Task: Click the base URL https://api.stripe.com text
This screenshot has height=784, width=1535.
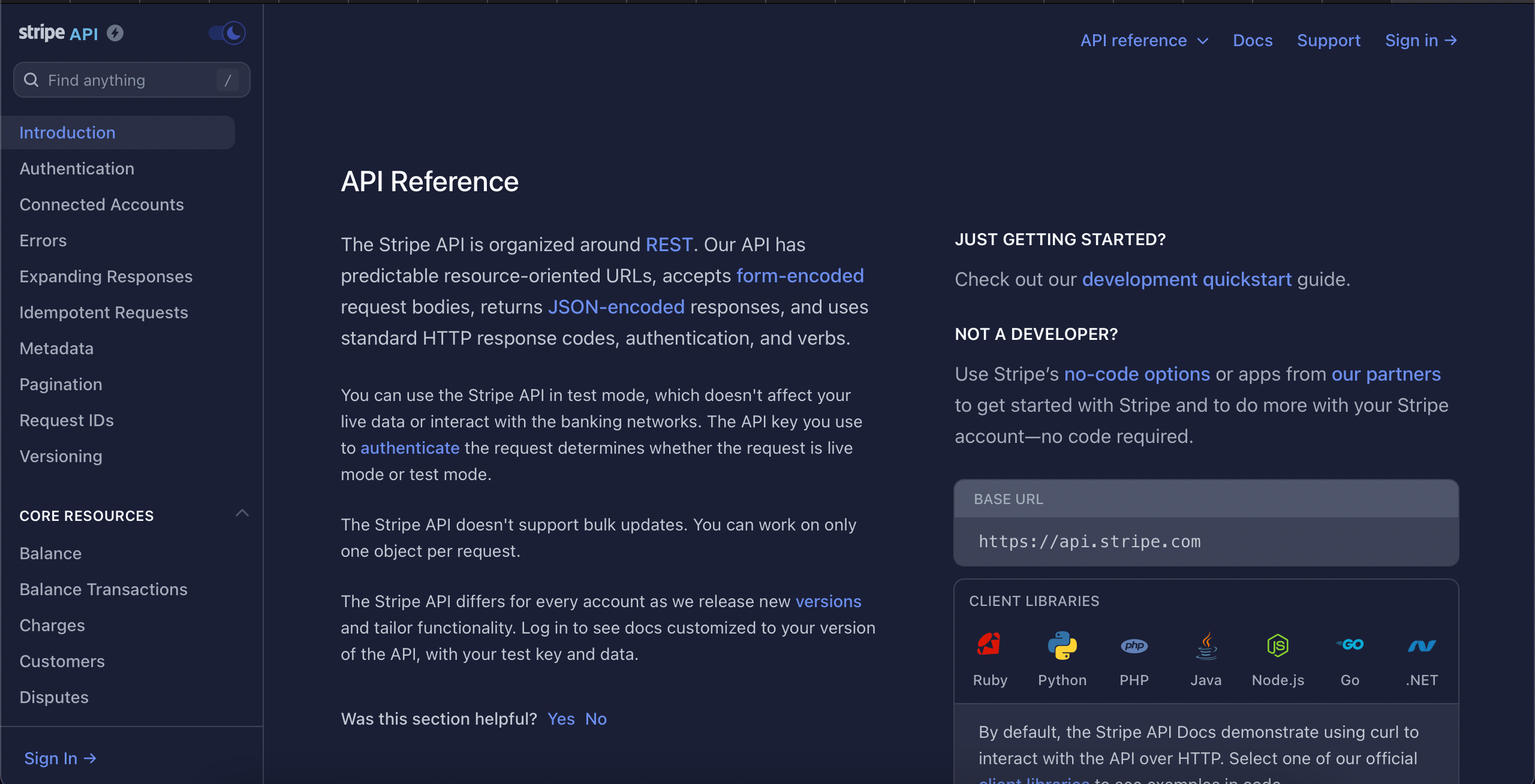Action: (x=1089, y=541)
